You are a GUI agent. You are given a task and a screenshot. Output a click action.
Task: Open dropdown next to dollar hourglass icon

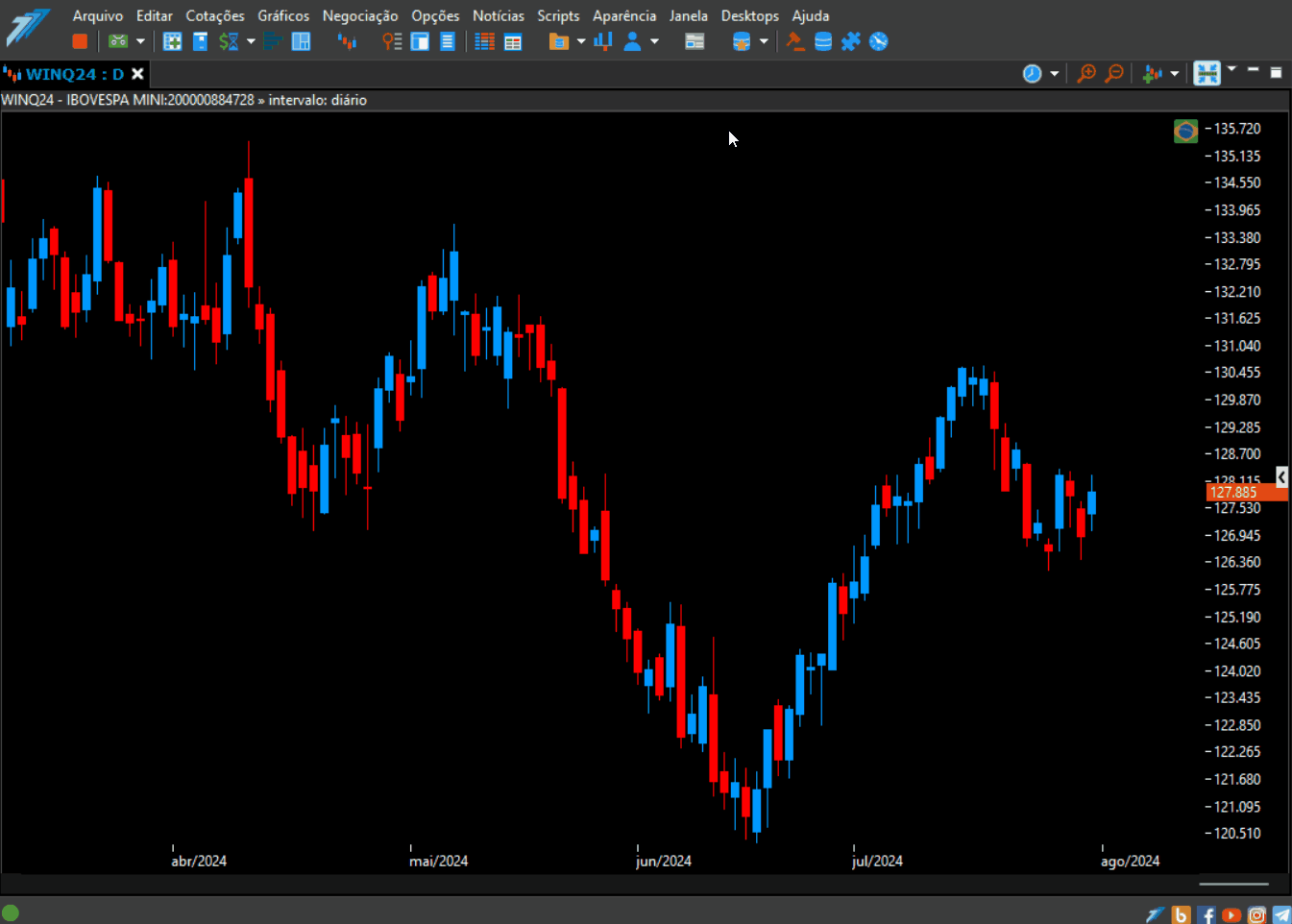pos(251,41)
